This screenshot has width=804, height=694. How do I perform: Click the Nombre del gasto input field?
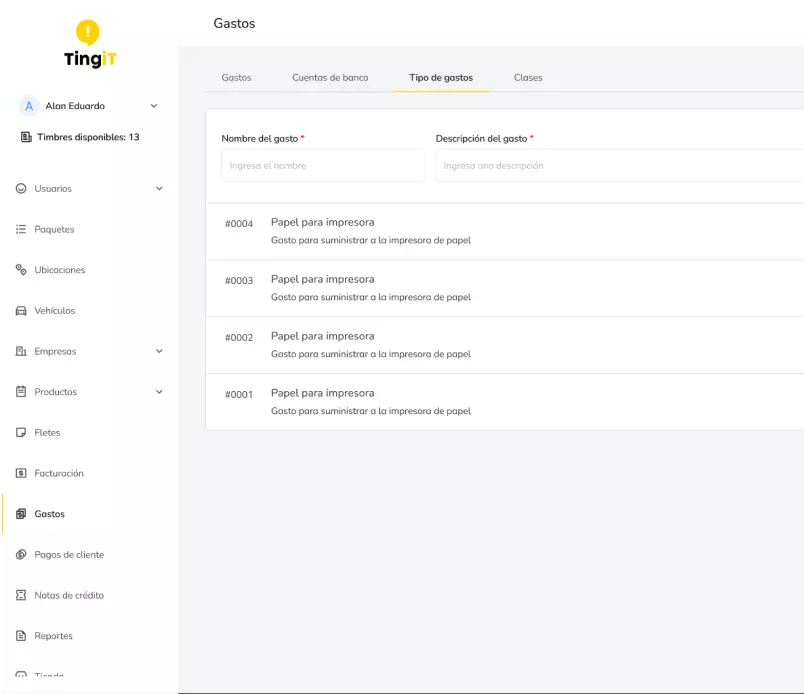[x=322, y=166]
